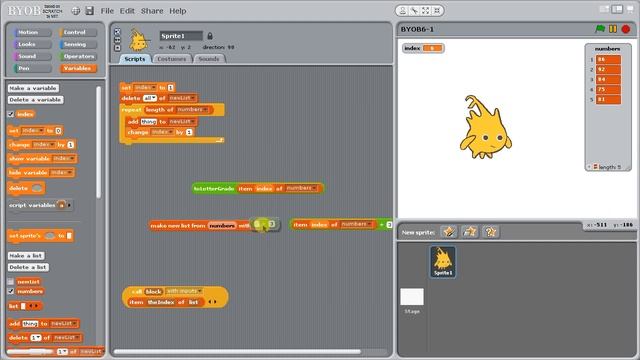This screenshot has width=640, height=360.
Task: Open the 'all' dropdown in script delete block
Action: 150,98
